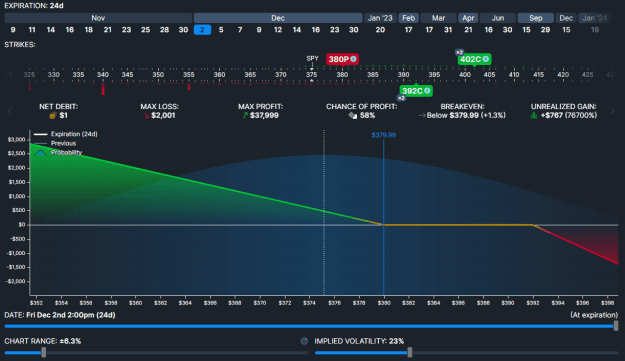The image size is (625, 361).
Task: Toggle the Probability curve in chart legend
Action: tap(58, 153)
